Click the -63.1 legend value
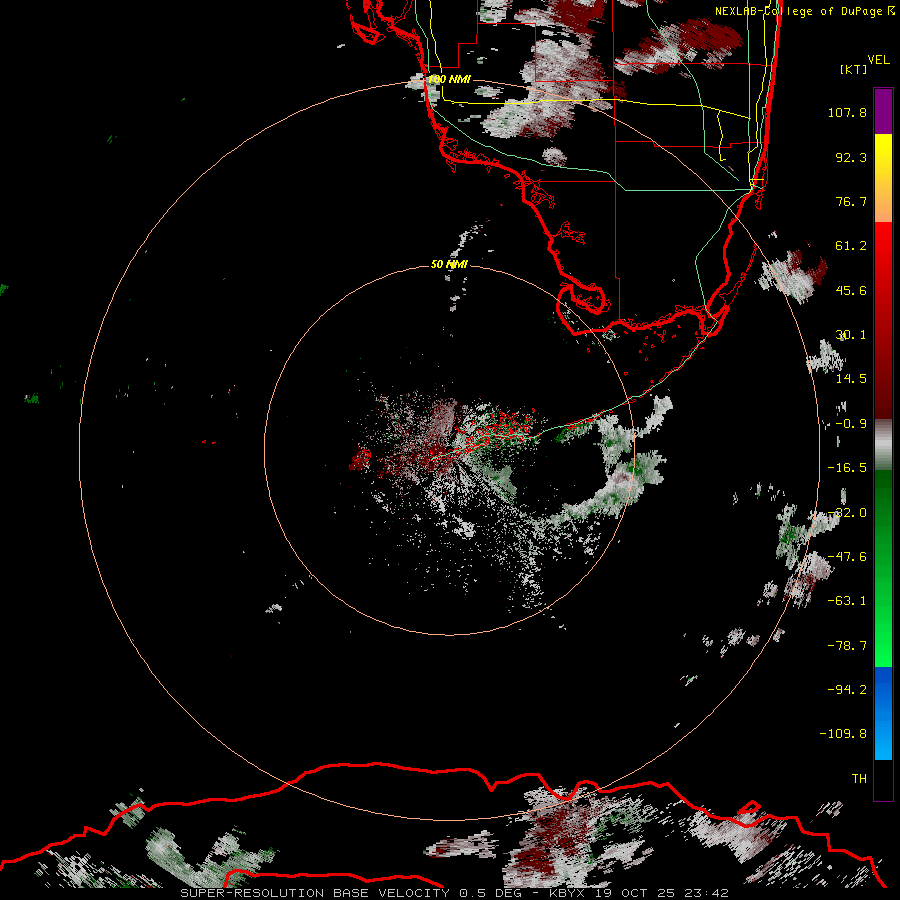900x900 pixels. 847,601
